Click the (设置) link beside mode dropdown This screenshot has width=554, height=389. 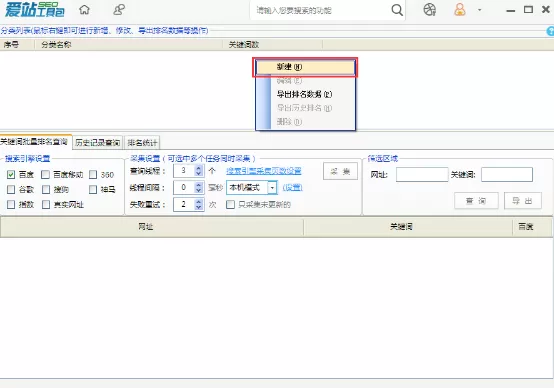[x=293, y=188]
